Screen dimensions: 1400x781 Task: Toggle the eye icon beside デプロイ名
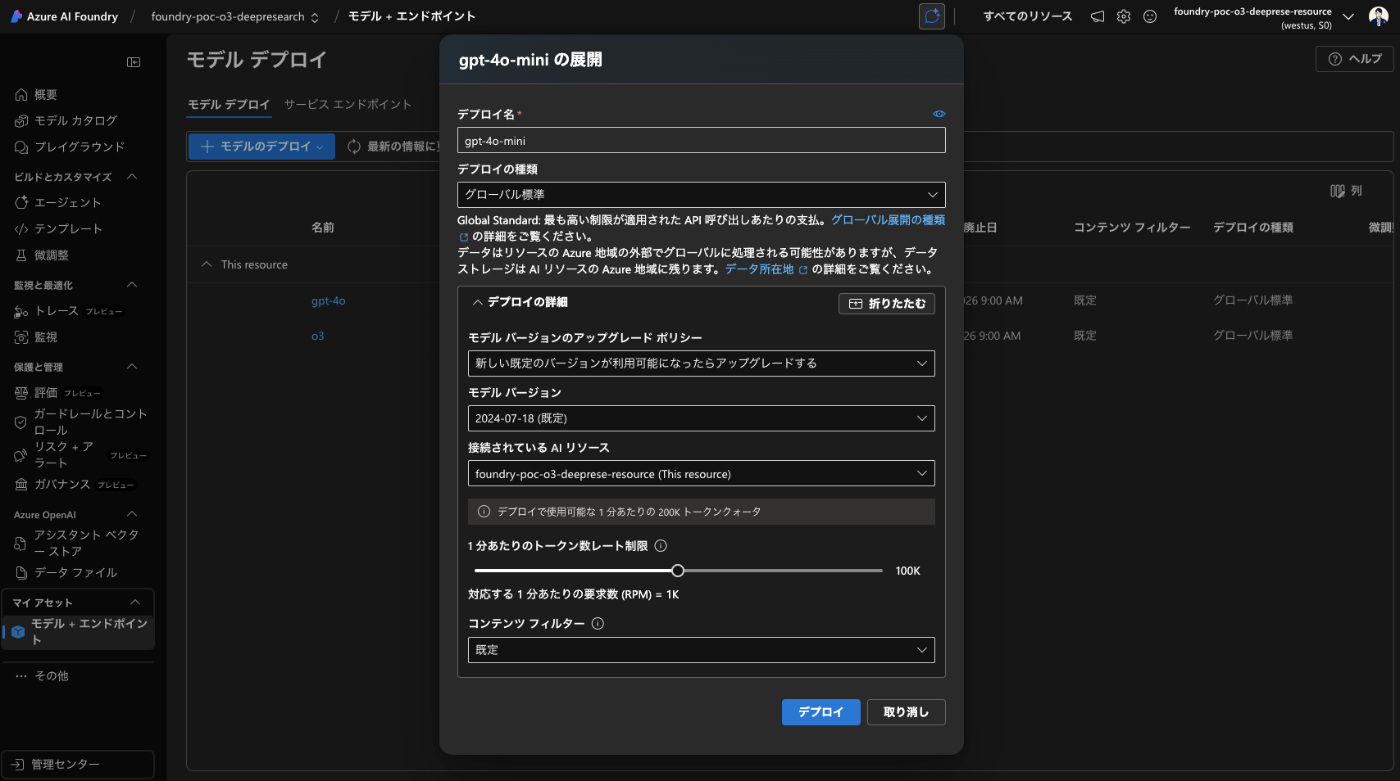939,114
